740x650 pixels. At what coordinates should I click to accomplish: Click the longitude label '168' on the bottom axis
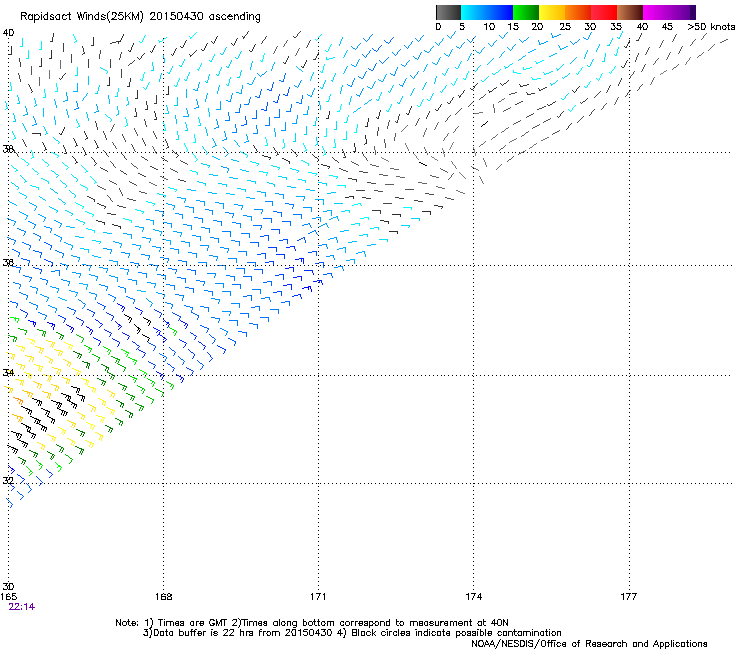(163, 597)
